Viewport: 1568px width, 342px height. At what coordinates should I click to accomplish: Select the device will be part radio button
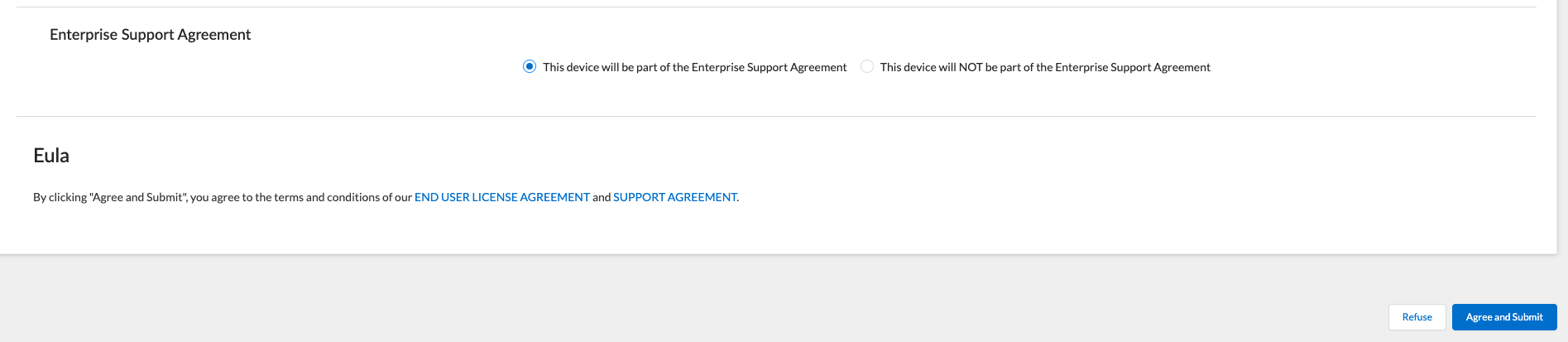530,67
